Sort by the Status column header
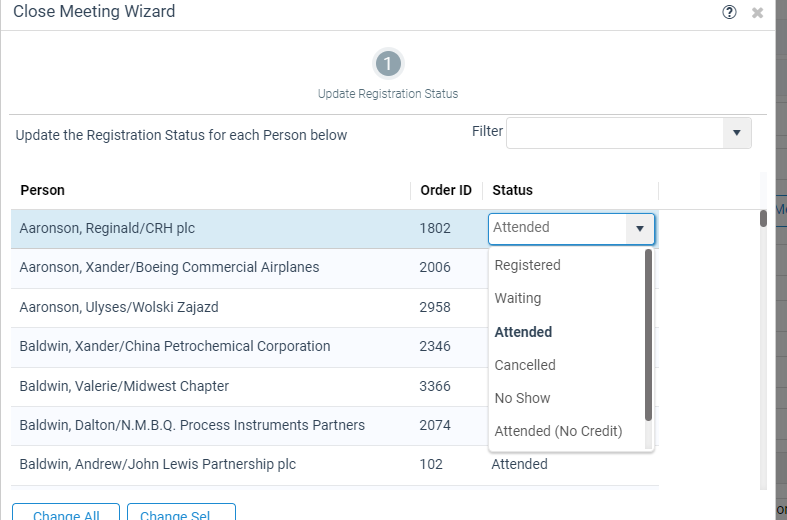The width and height of the screenshot is (787, 520). pos(571,190)
